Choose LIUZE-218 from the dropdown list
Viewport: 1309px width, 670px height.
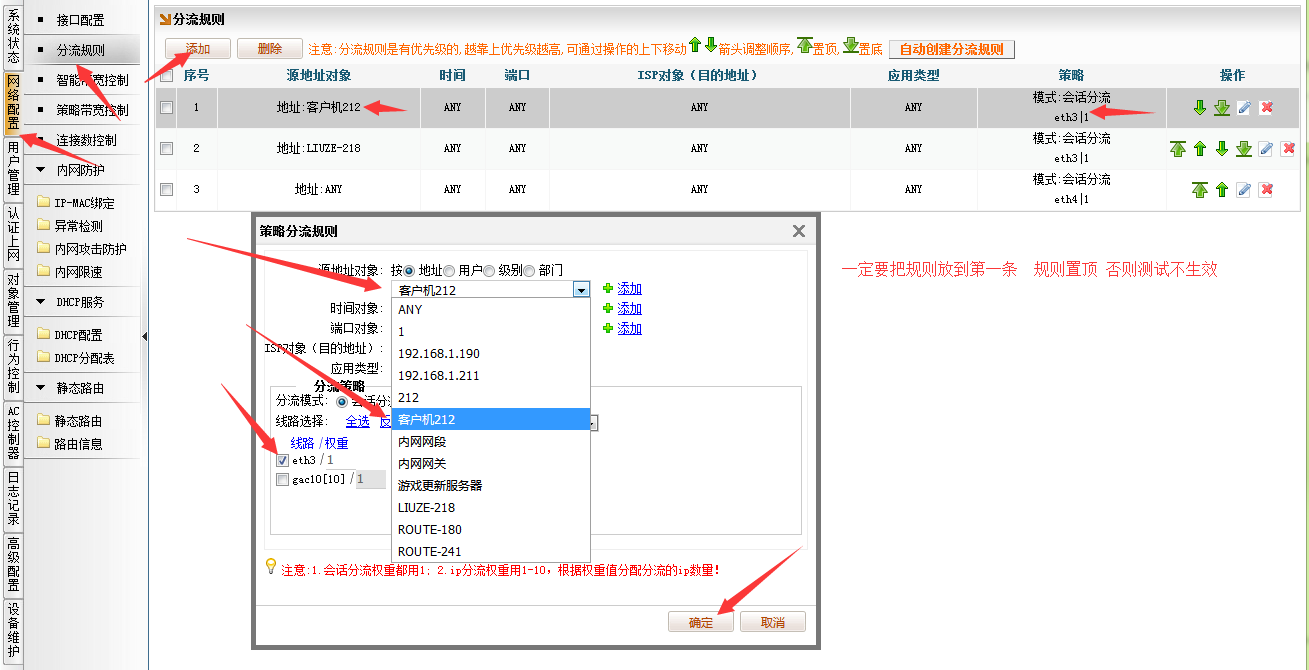point(429,507)
